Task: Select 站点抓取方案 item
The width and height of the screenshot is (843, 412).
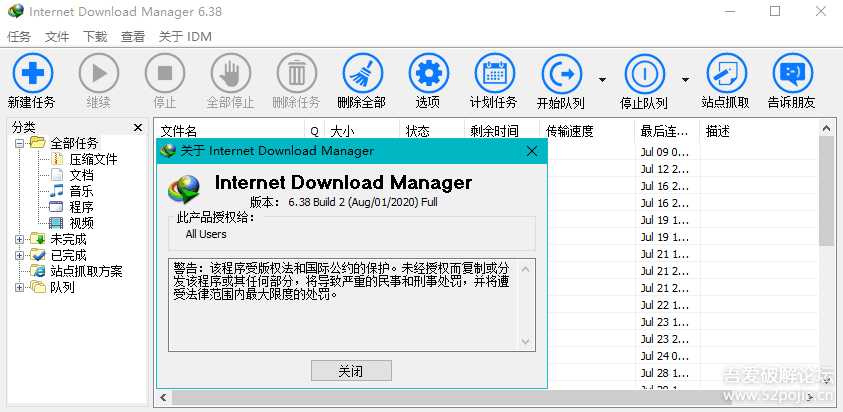Action: click(x=87, y=271)
